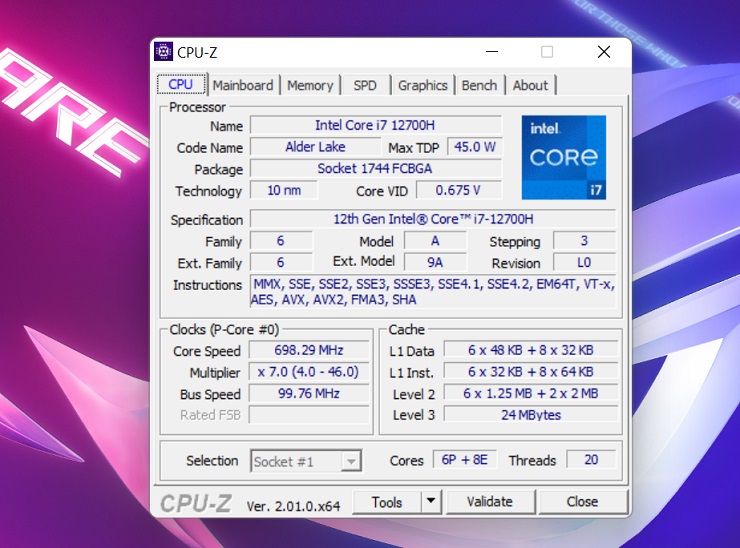Image resolution: width=740 pixels, height=548 pixels.
Task: Click the Close button at bottom
Action: pos(582,501)
